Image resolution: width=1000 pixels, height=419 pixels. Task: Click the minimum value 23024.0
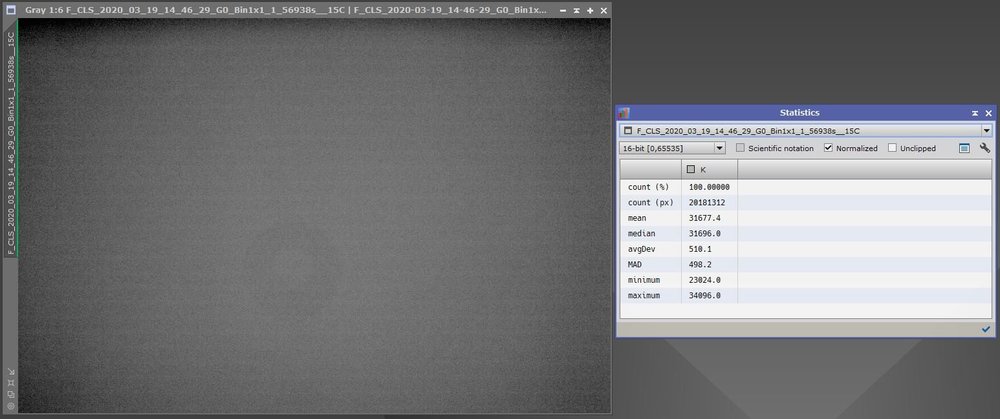[x=705, y=280]
